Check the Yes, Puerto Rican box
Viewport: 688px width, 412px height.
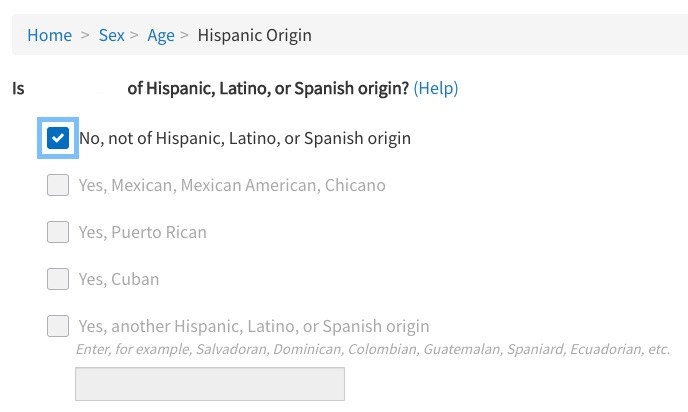[x=58, y=232]
